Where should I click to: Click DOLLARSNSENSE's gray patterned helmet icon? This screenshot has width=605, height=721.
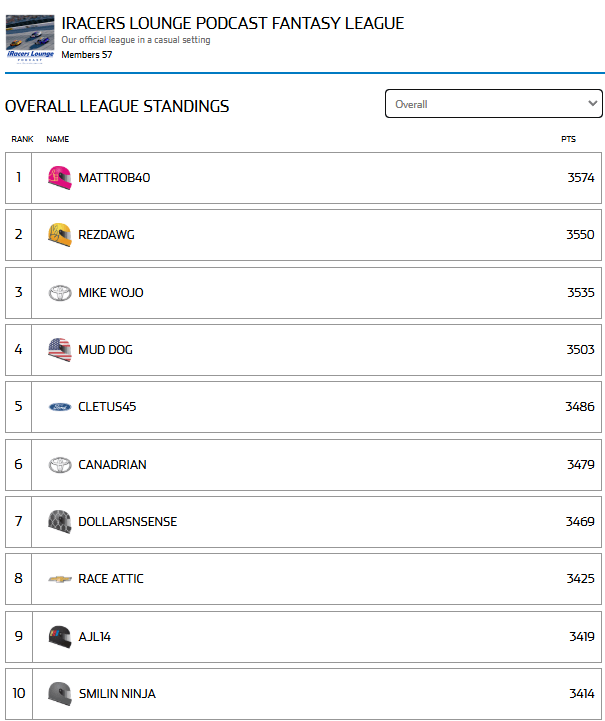point(60,522)
